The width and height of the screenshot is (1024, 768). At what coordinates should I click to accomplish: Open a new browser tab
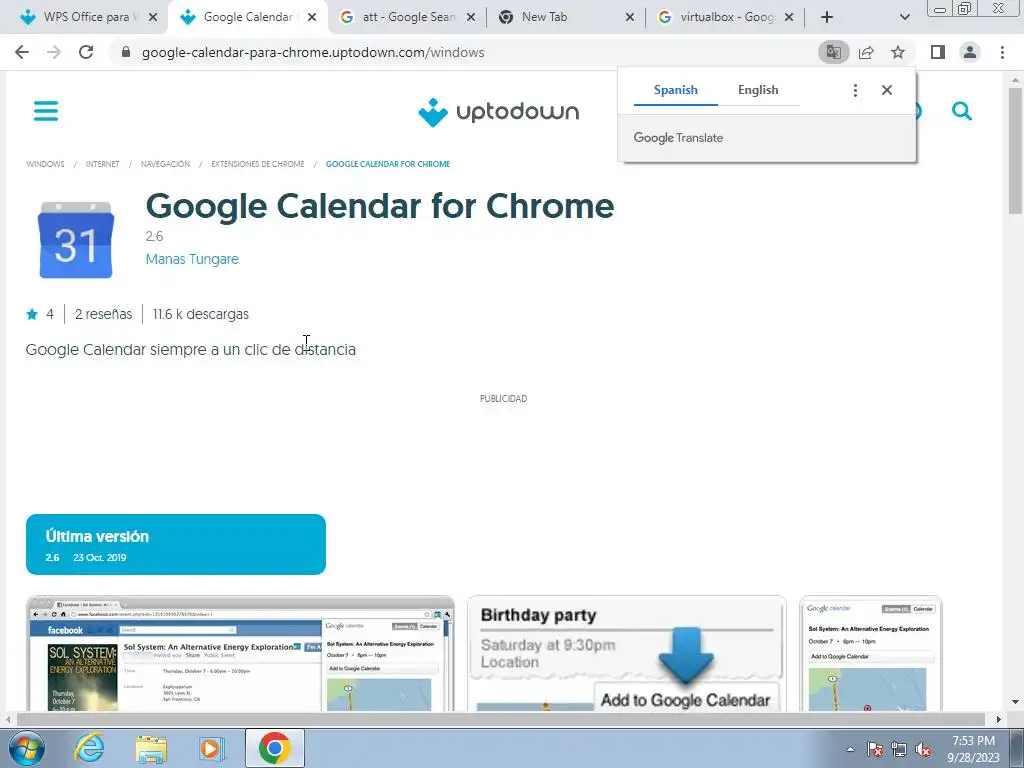(x=827, y=17)
